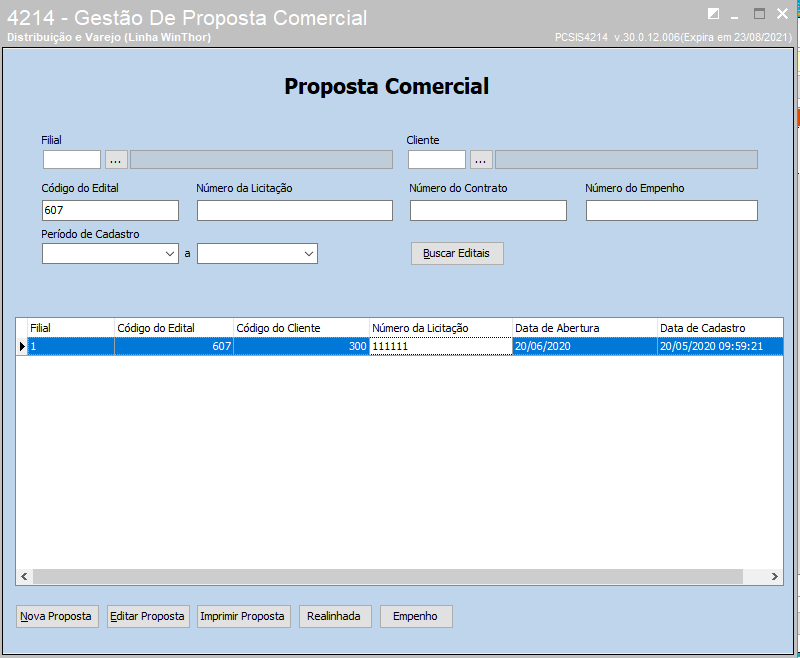Select the Número do Contrato input field
This screenshot has height=658, width=800.
click(x=488, y=210)
